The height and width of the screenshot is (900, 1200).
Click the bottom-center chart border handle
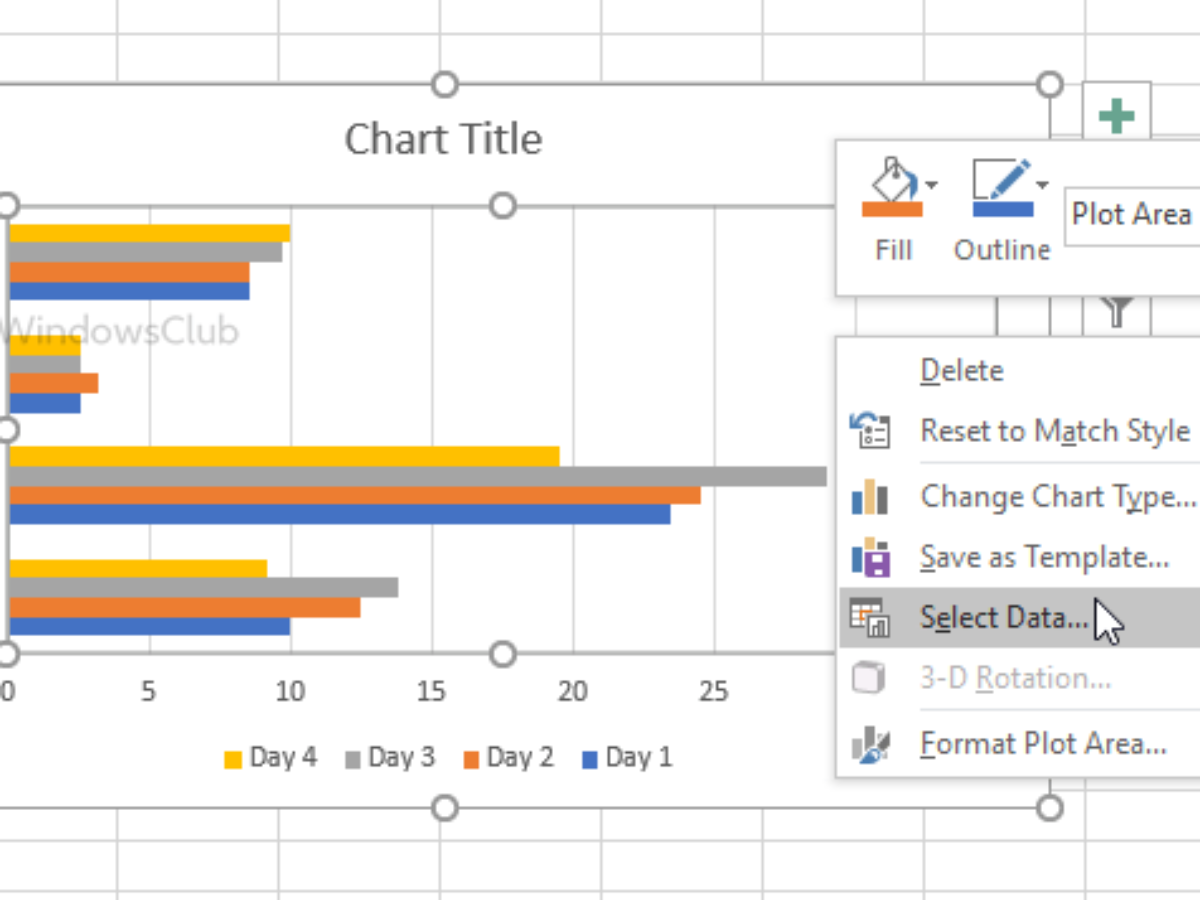[x=445, y=807]
